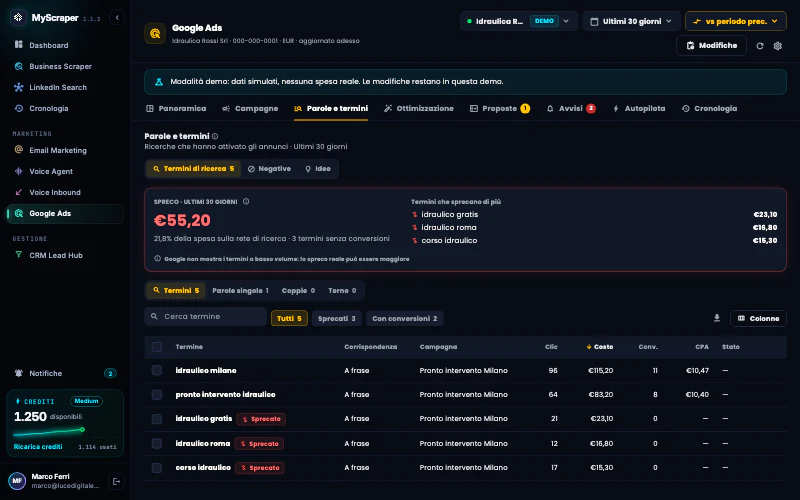
Task: Click the Voice Inbound arrow icon
Action: point(19,192)
